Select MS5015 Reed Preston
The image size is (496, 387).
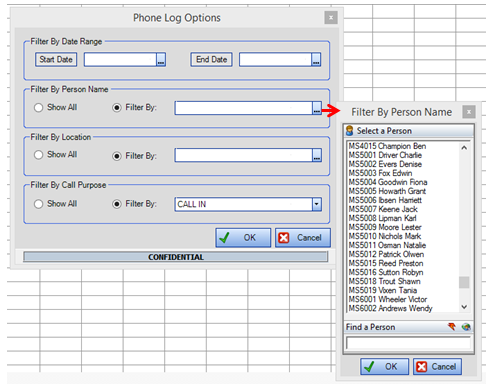(x=386, y=263)
